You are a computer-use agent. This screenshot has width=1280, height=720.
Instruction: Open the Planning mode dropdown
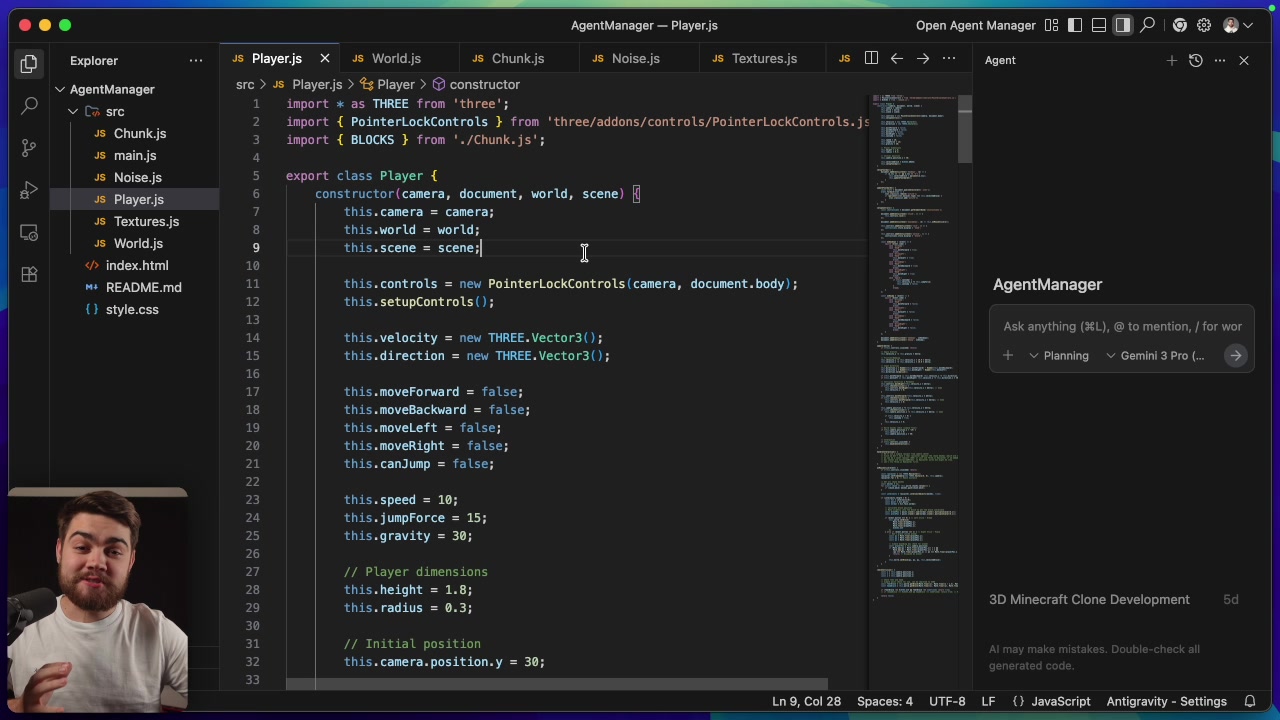(1060, 355)
